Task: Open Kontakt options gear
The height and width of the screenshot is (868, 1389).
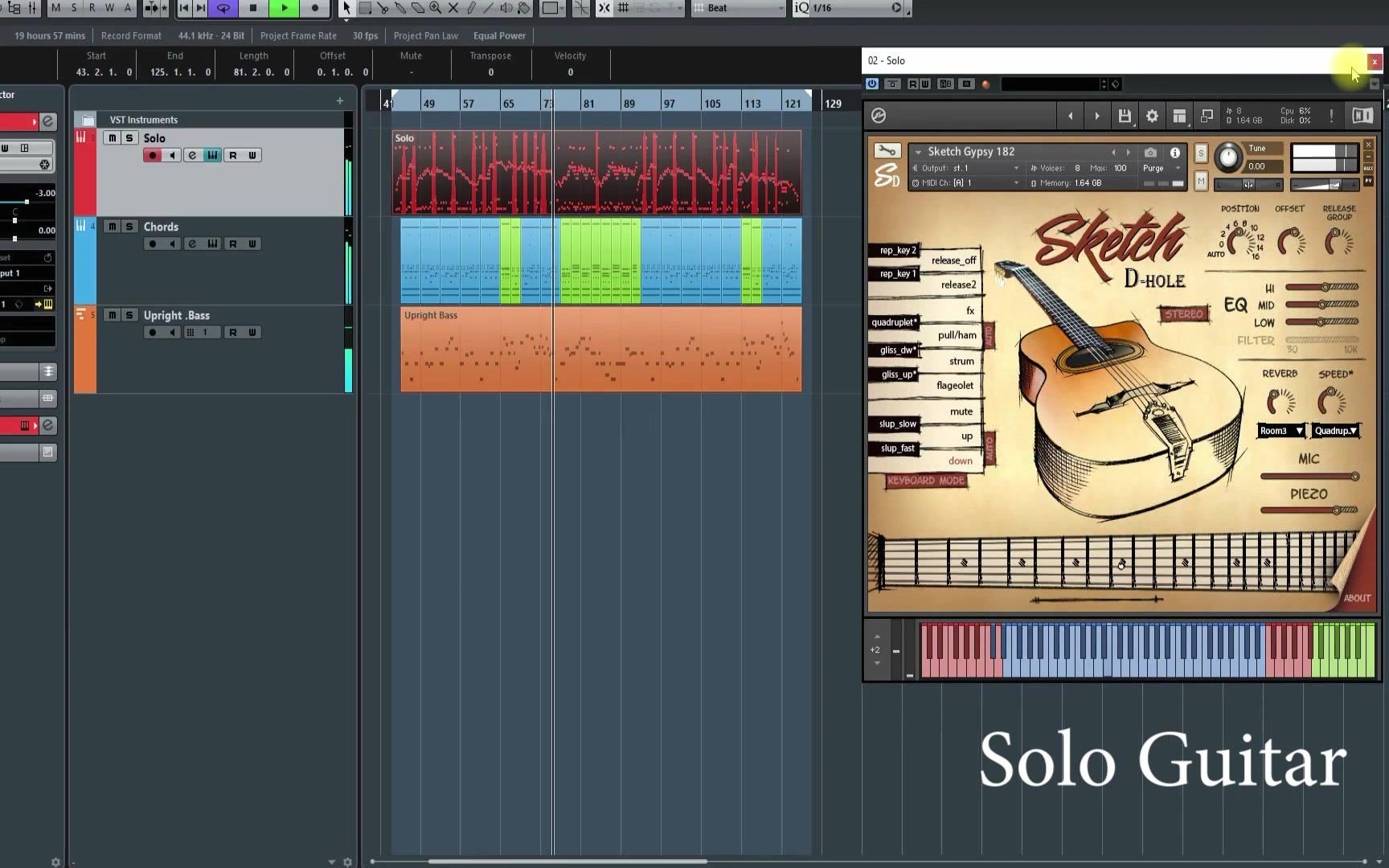Action: [1152, 116]
